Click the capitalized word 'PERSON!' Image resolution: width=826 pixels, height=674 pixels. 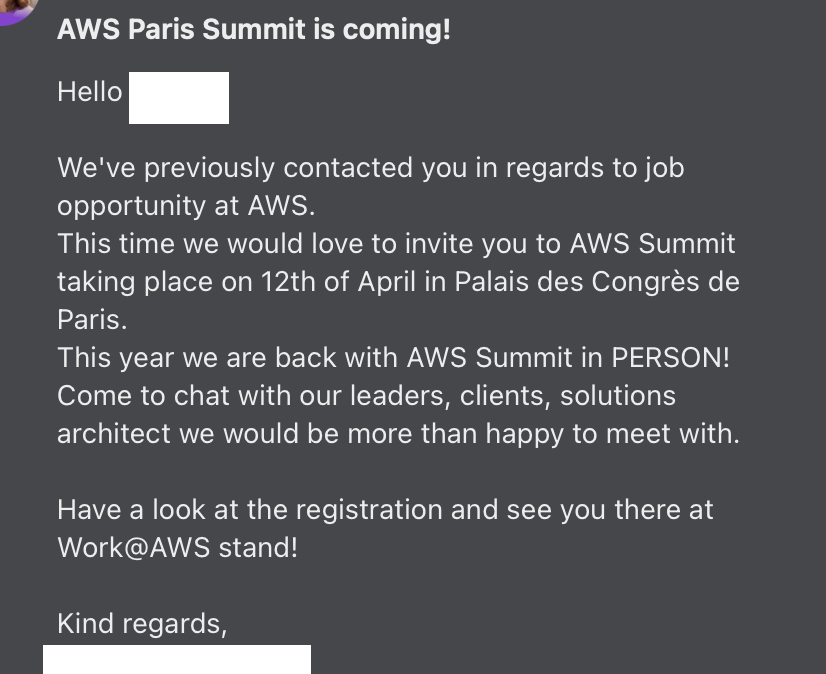click(671, 357)
